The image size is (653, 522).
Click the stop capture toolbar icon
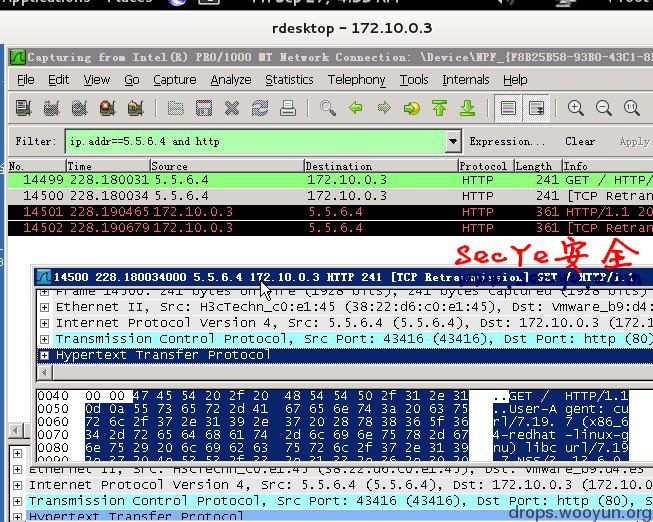point(107,108)
